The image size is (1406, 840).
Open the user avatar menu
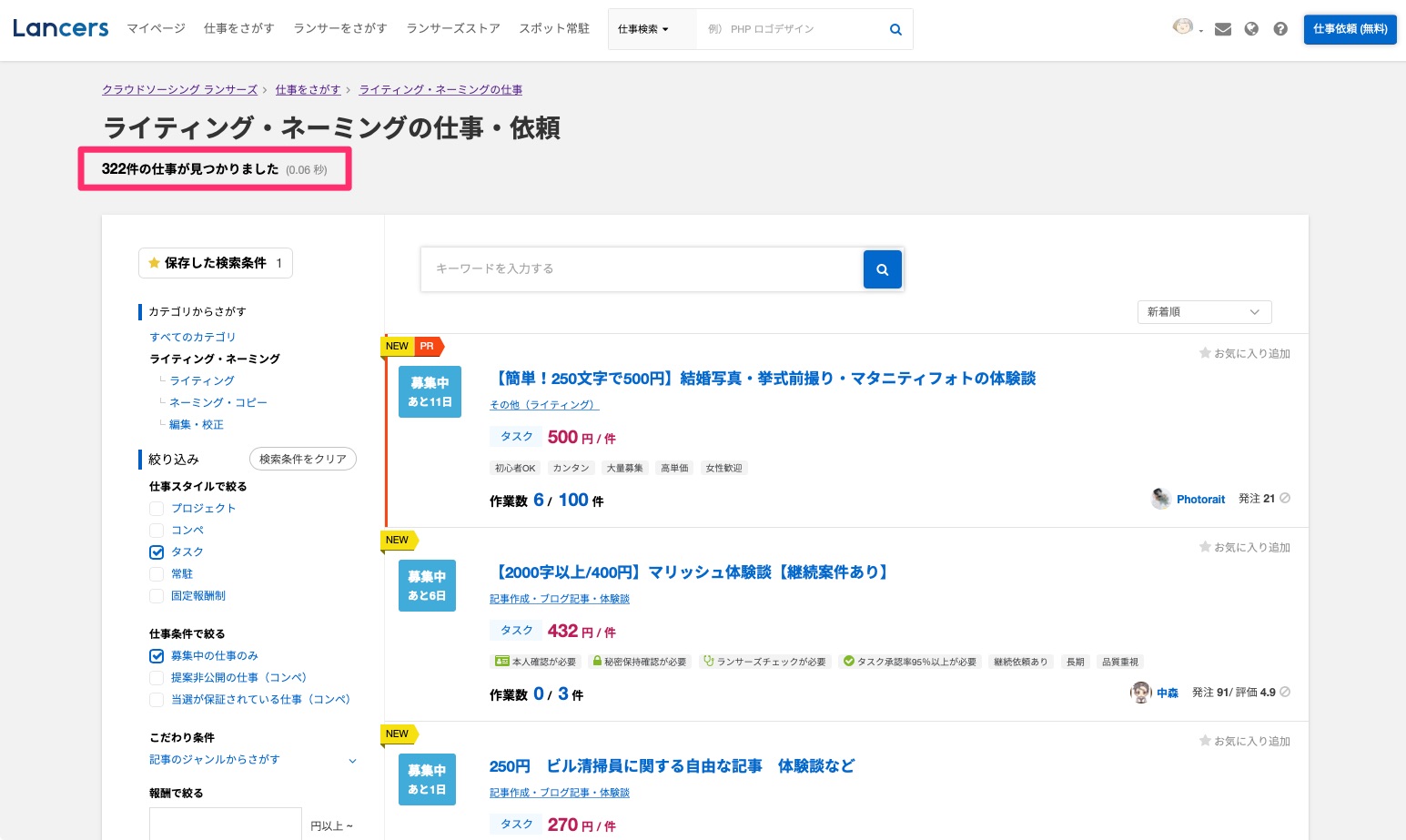point(1187,27)
